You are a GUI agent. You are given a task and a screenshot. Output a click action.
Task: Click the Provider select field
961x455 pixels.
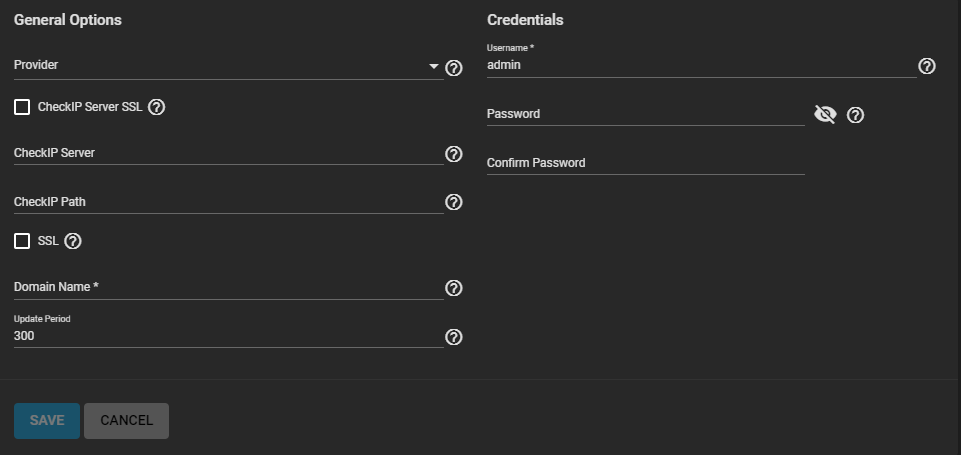(229, 66)
